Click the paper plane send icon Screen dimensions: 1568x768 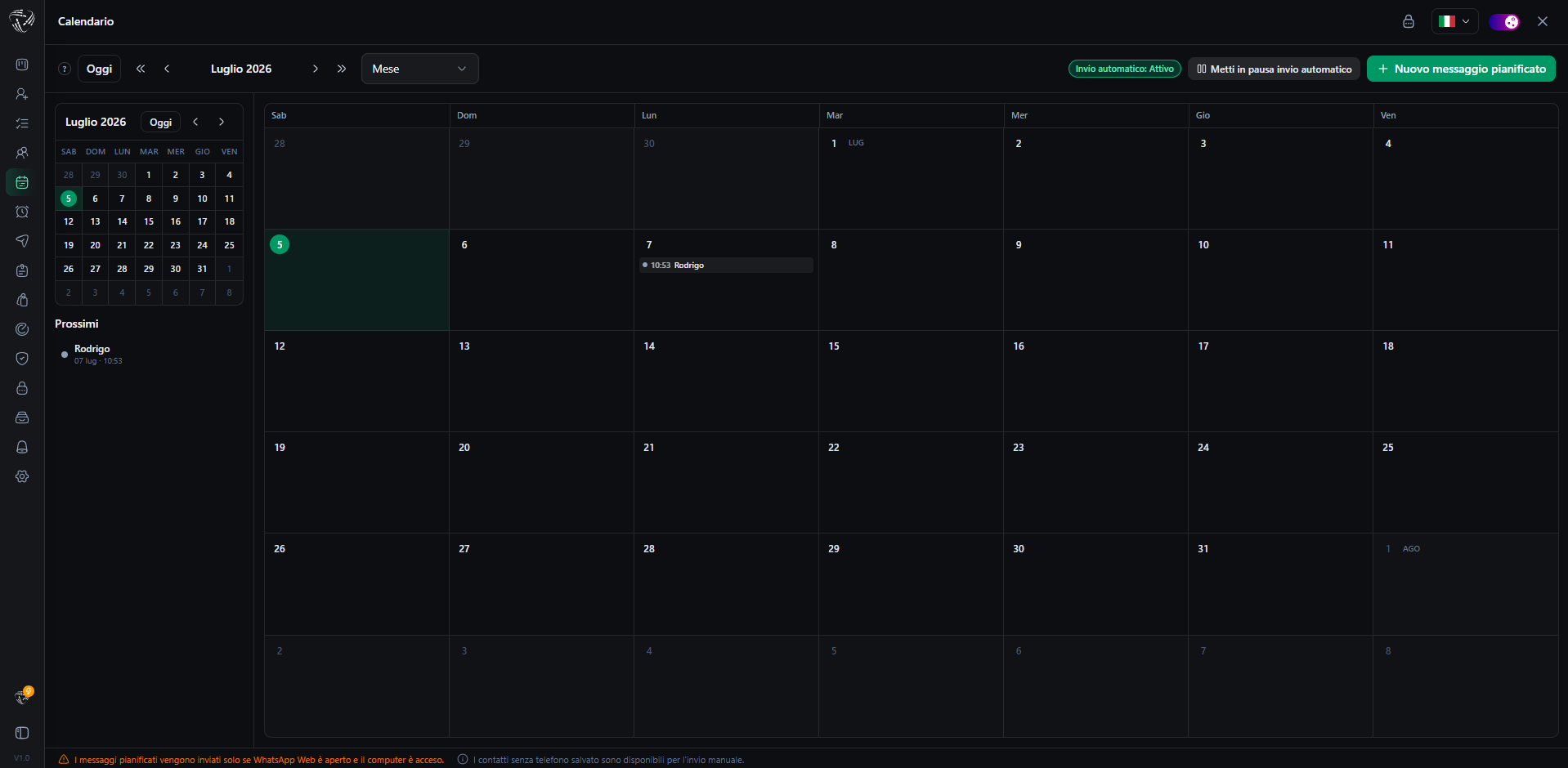[x=22, y=241]
